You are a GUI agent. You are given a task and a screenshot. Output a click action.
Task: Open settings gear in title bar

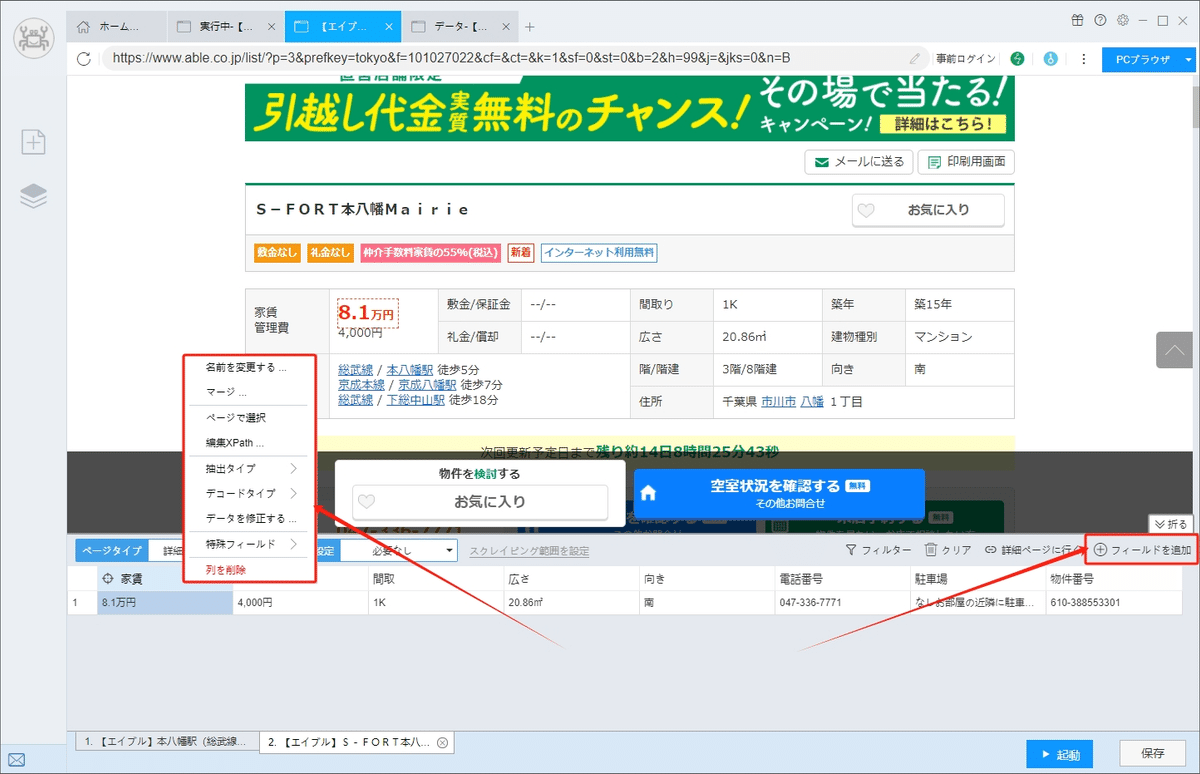tap(1123, 20)
